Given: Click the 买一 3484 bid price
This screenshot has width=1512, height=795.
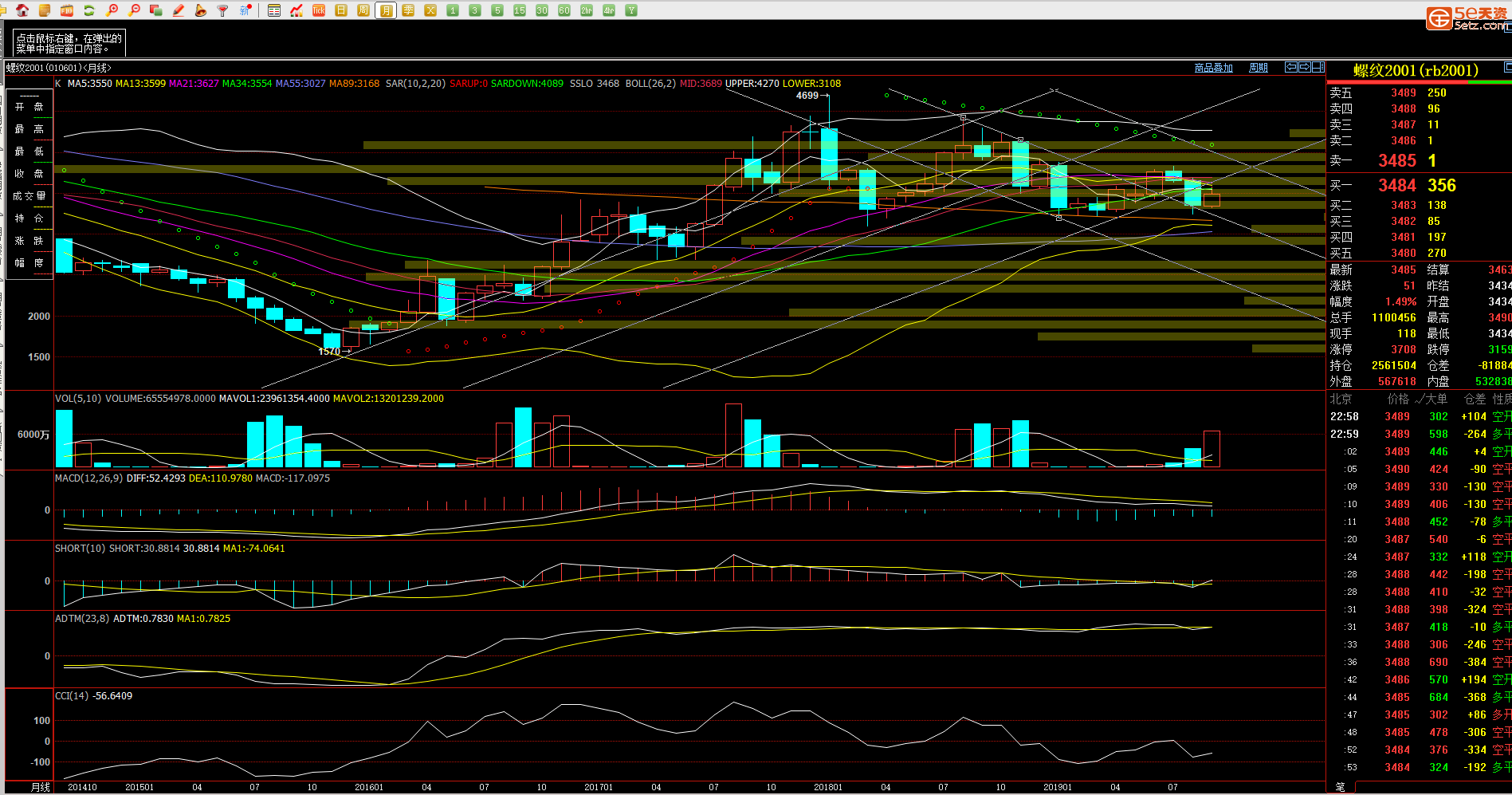Looking at the screenshot, I should tap(1397, 186).
